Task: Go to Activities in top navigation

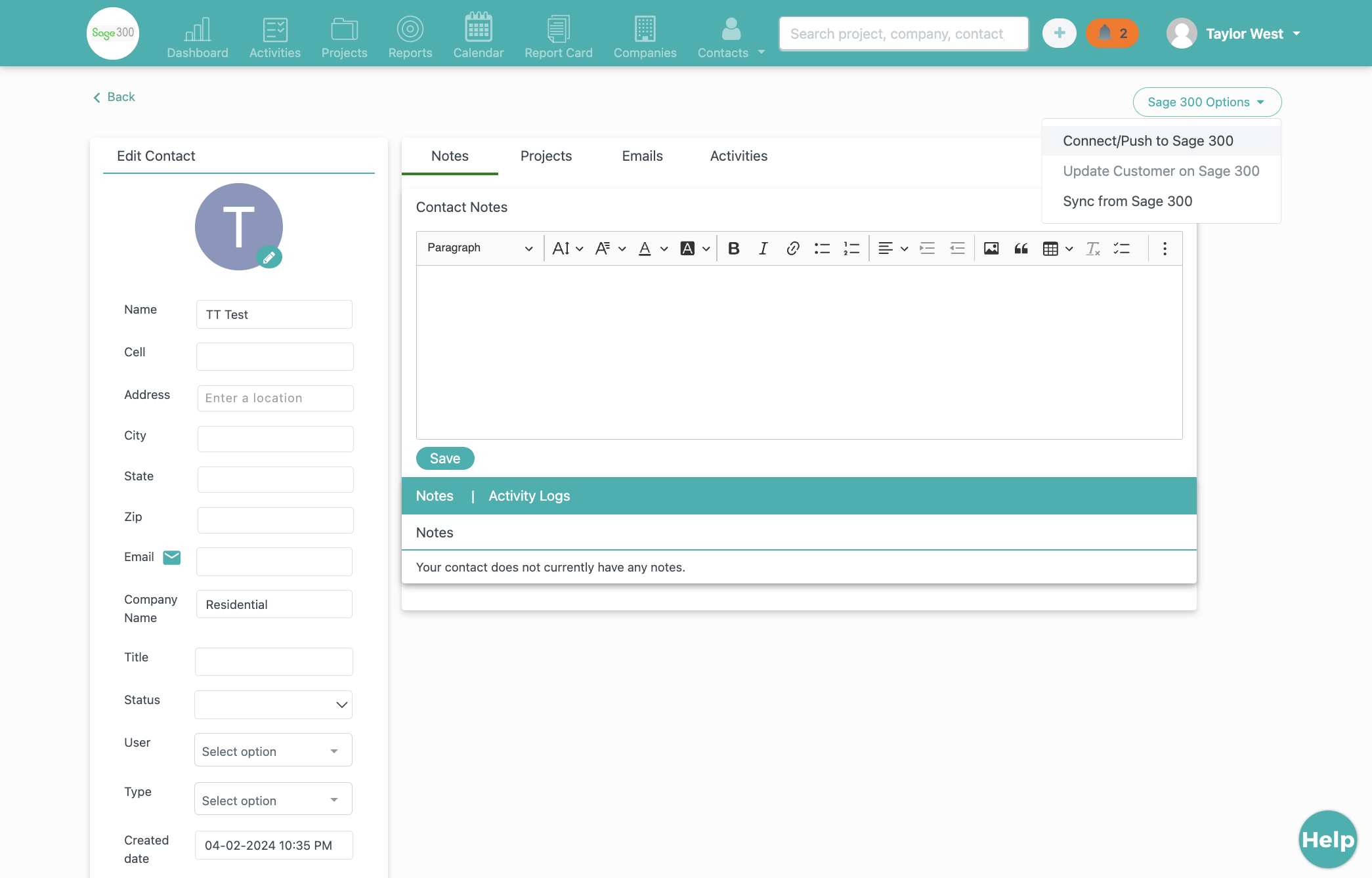Action: point(274,37)
